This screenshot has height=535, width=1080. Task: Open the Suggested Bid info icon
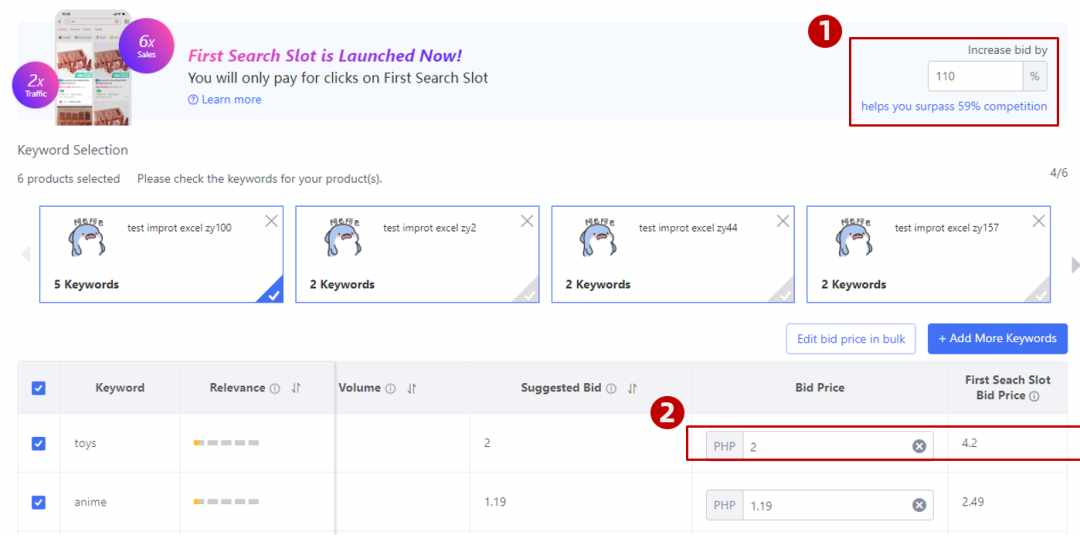[x=611, y=388]
